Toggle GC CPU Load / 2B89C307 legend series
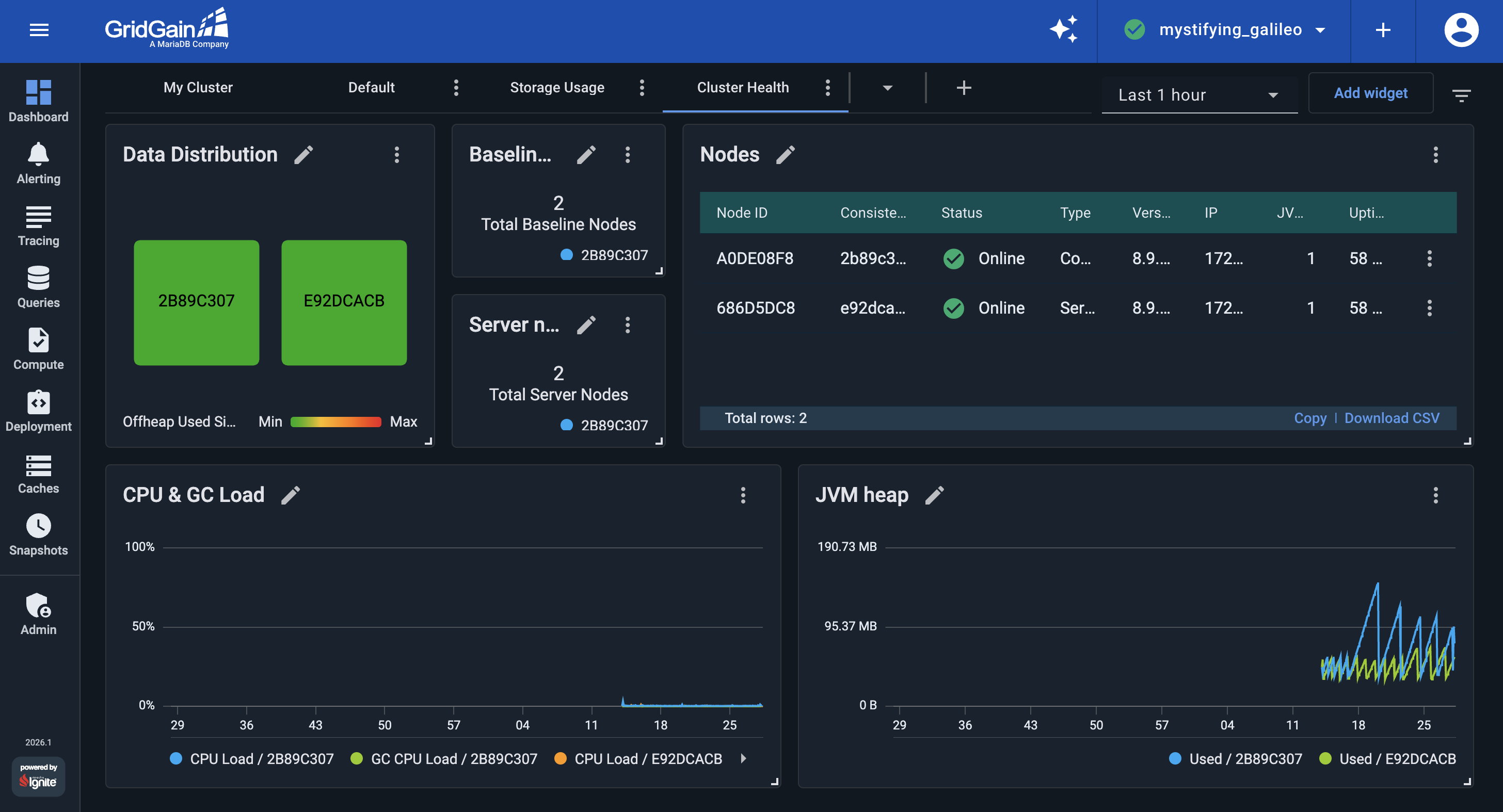 coord(443,758)
